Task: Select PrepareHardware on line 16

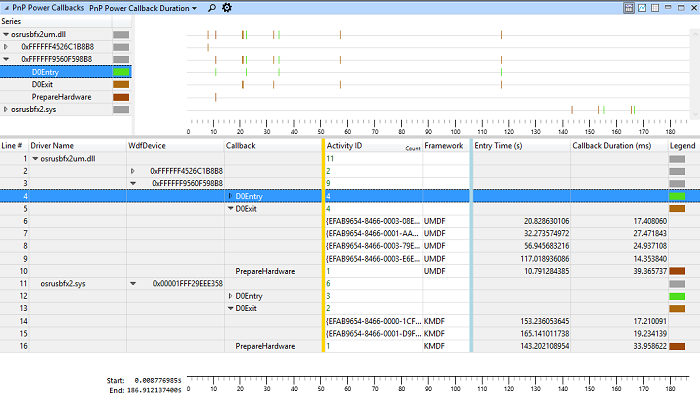Action: point(265,346)
